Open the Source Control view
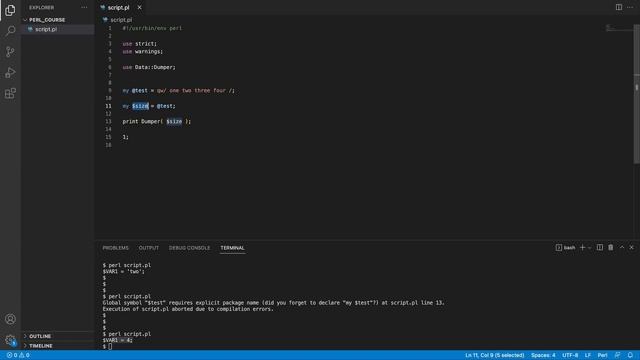The width and height of the screenshot is (640, 360). (x=10, y=51)
